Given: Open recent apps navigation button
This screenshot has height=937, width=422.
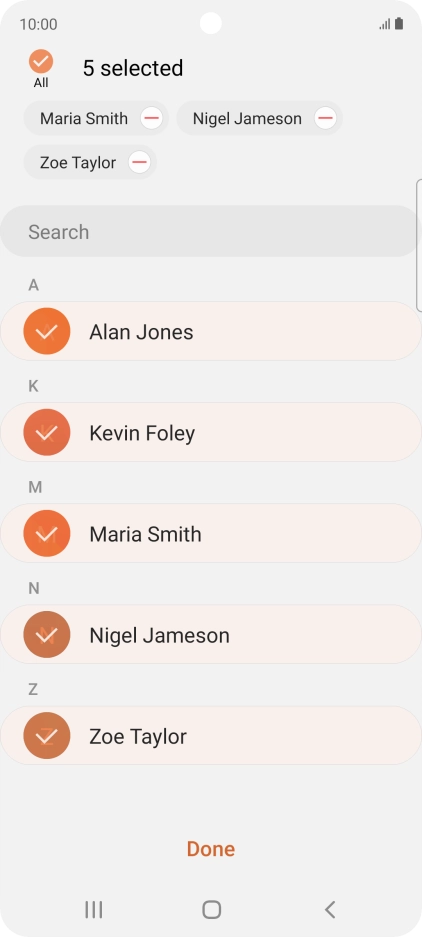Looking at the screenshot, I should (93, 910).
